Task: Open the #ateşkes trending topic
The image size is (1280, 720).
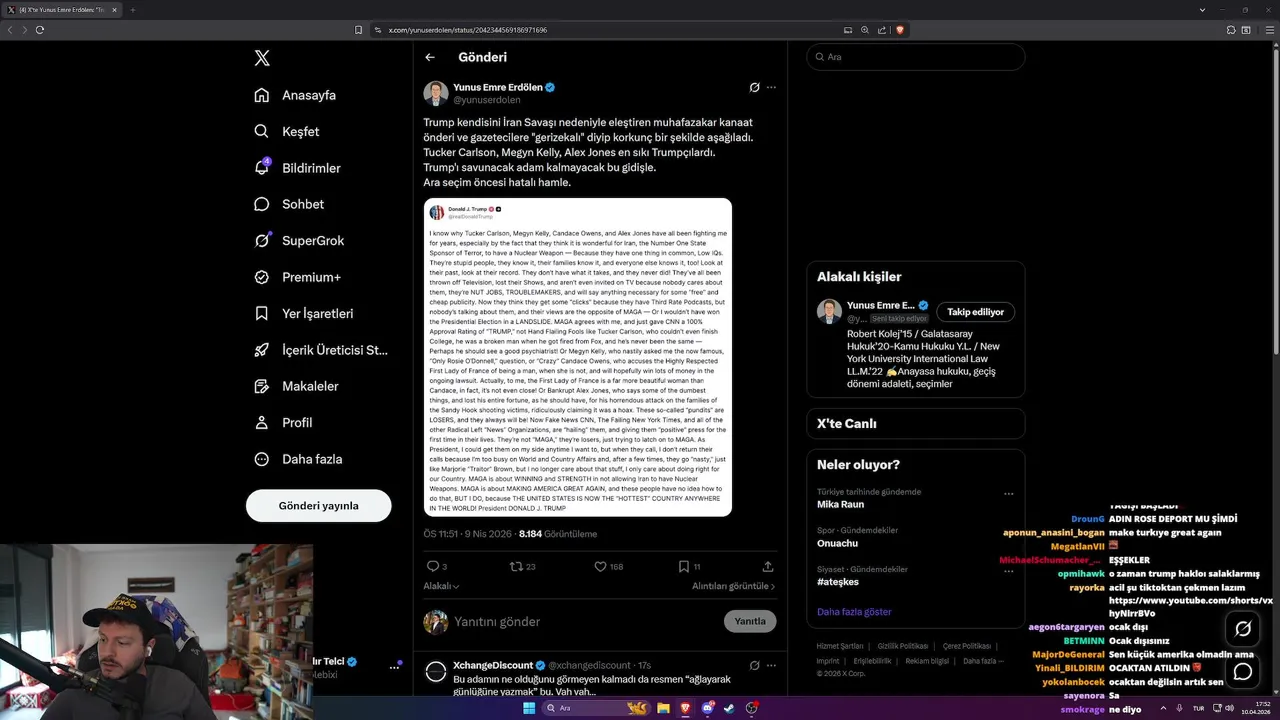Action: [837, 582]
